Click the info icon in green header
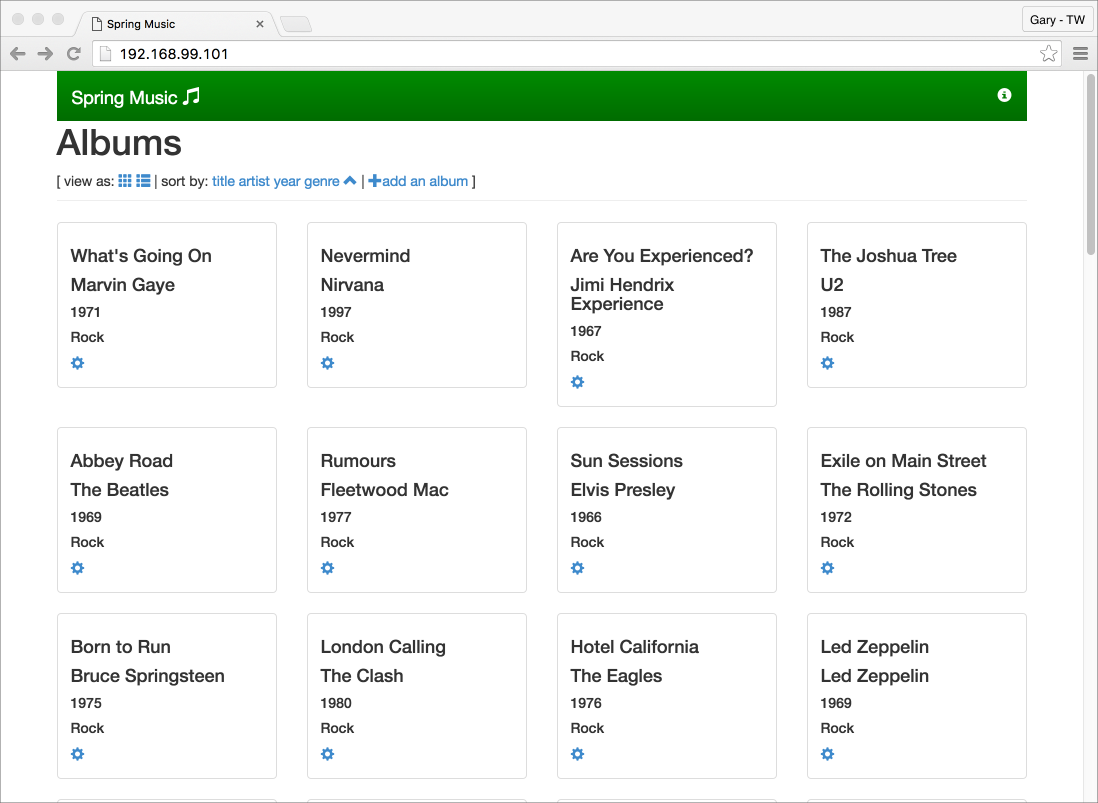Viewport: 1098px width, 803px height. pos(1004,95)
